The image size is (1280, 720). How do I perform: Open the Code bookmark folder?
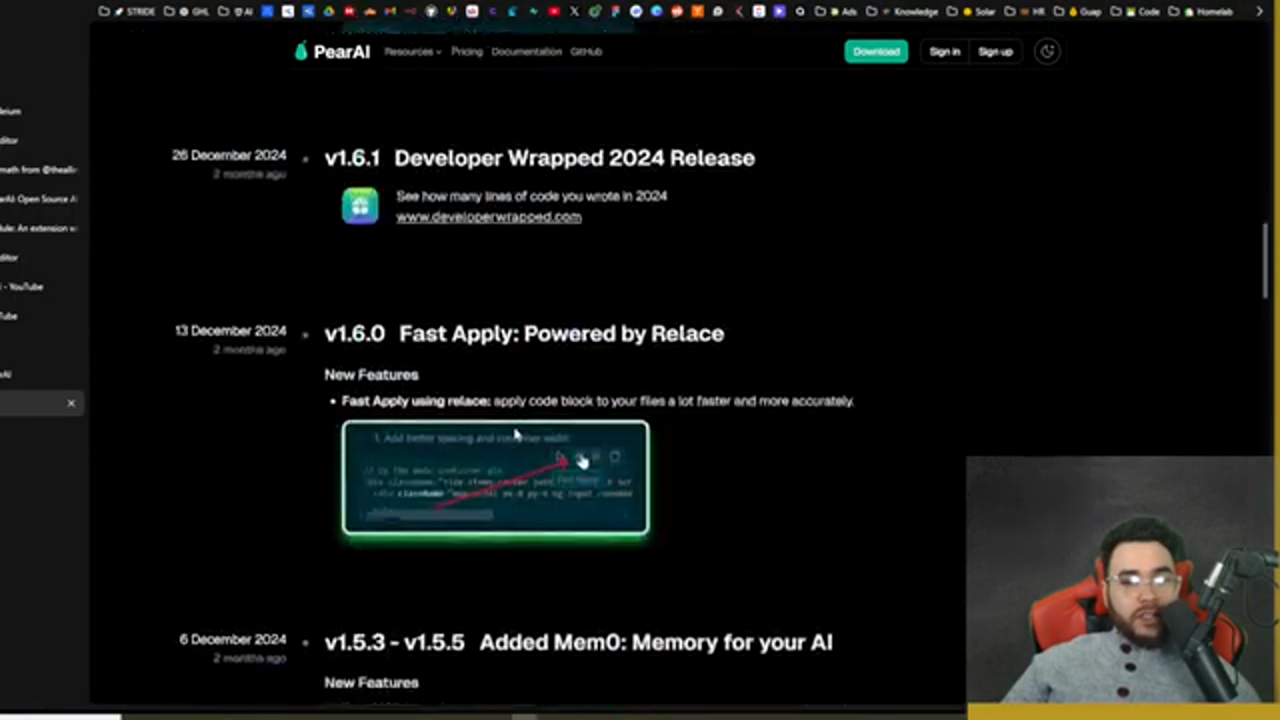pos(1134,12)
